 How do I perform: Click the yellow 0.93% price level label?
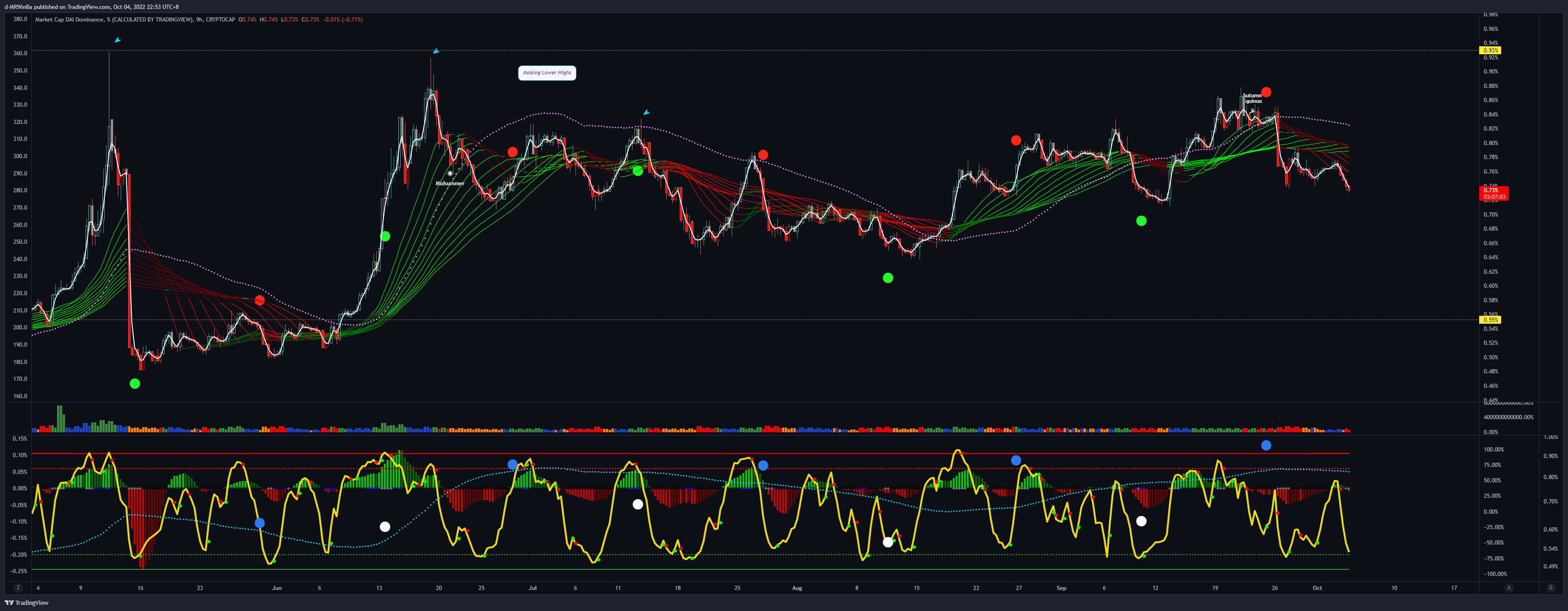point(1490,51)
